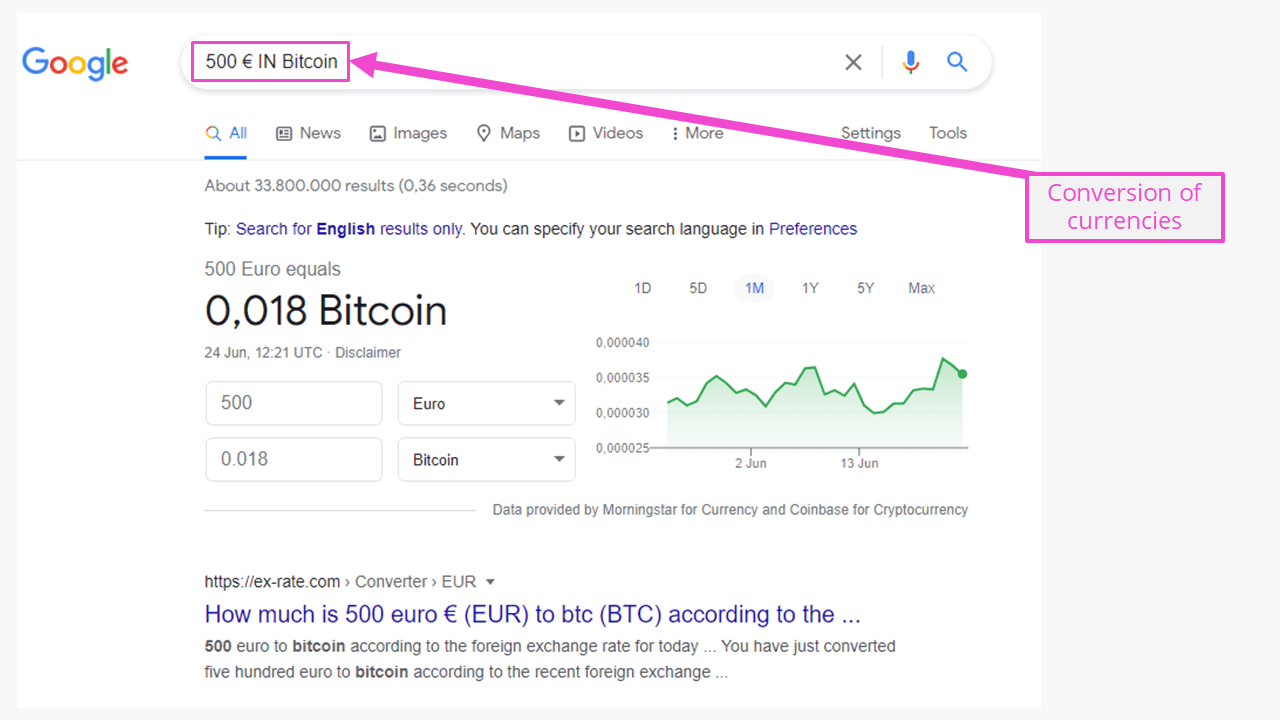The image size is (1280, 720).
Task: Open search Settings
Action: tap(870, 133)
